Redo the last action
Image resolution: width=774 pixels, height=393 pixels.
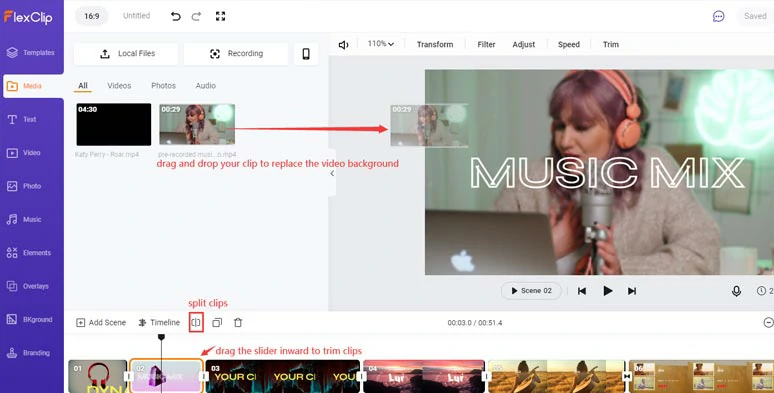pos(196,16)
